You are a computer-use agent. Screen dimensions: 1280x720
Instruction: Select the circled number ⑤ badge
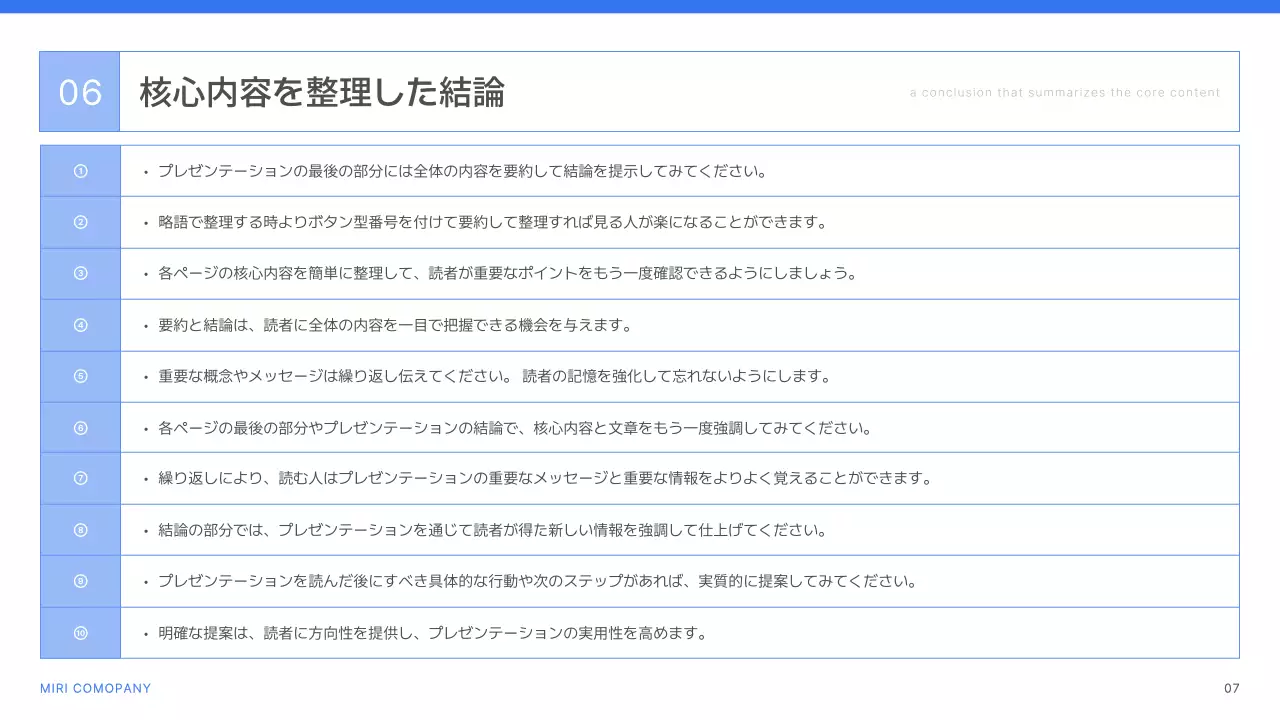pos(79,376)
